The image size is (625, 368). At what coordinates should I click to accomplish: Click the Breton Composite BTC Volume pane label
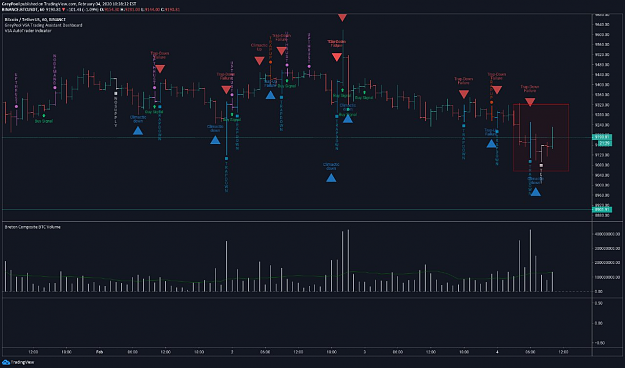coord(33,227)
